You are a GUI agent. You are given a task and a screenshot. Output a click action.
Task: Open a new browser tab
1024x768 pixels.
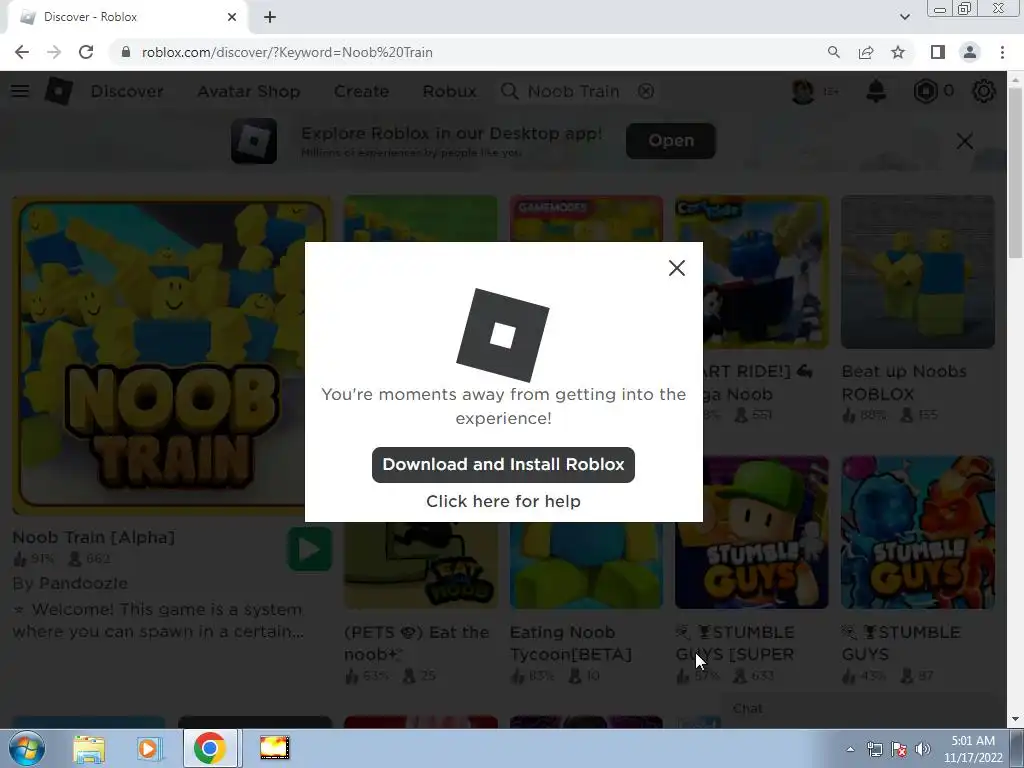[x=270, y=17]
